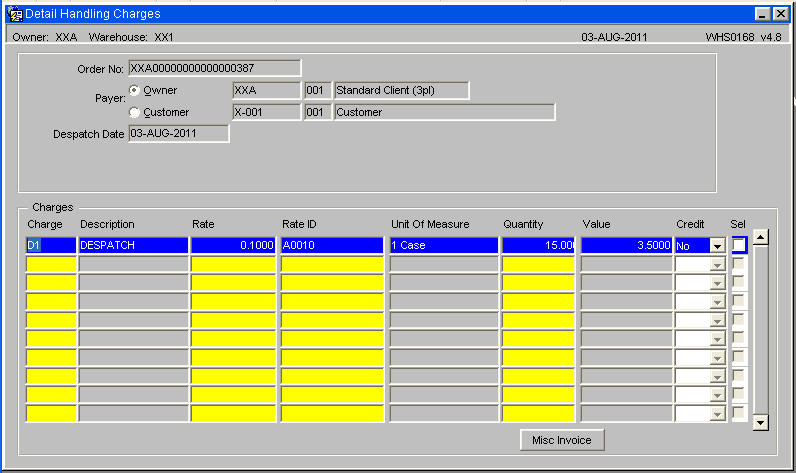The height and width of the screenshot is (473, 796).
Task: Click the Charge cell containing D1
Action: pyautogui.click(x=51, y=245)
